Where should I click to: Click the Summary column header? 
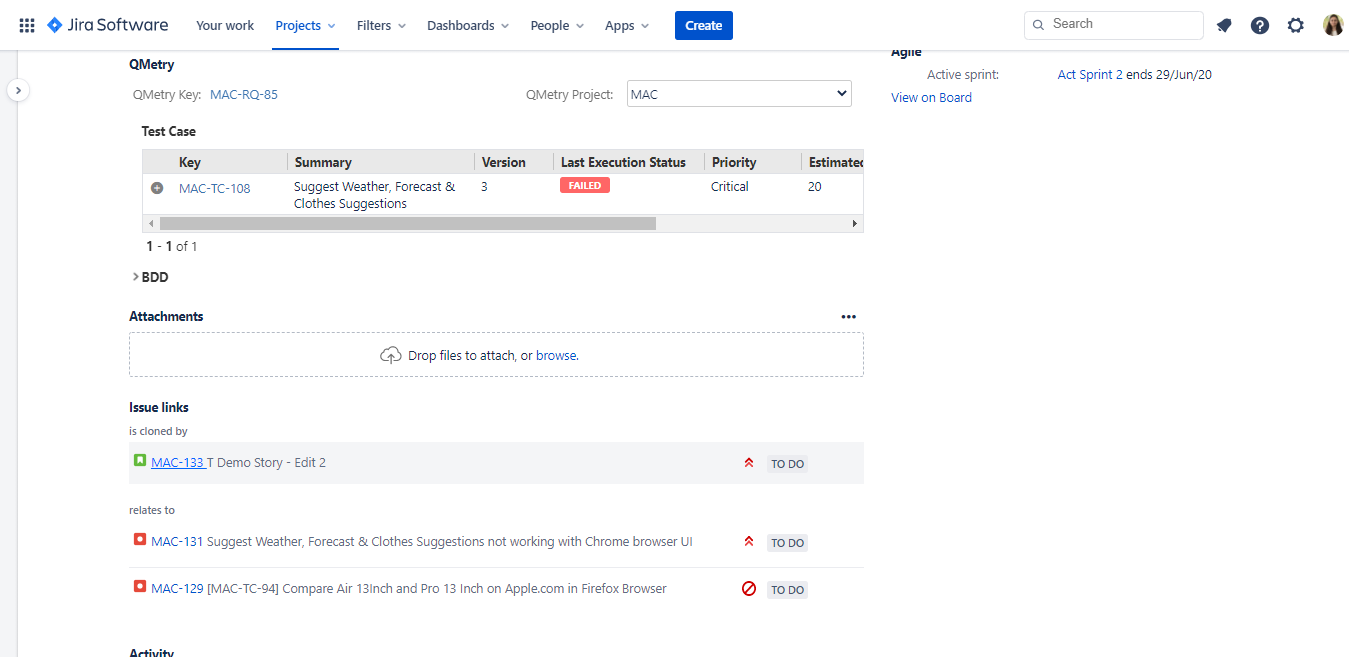323,162
